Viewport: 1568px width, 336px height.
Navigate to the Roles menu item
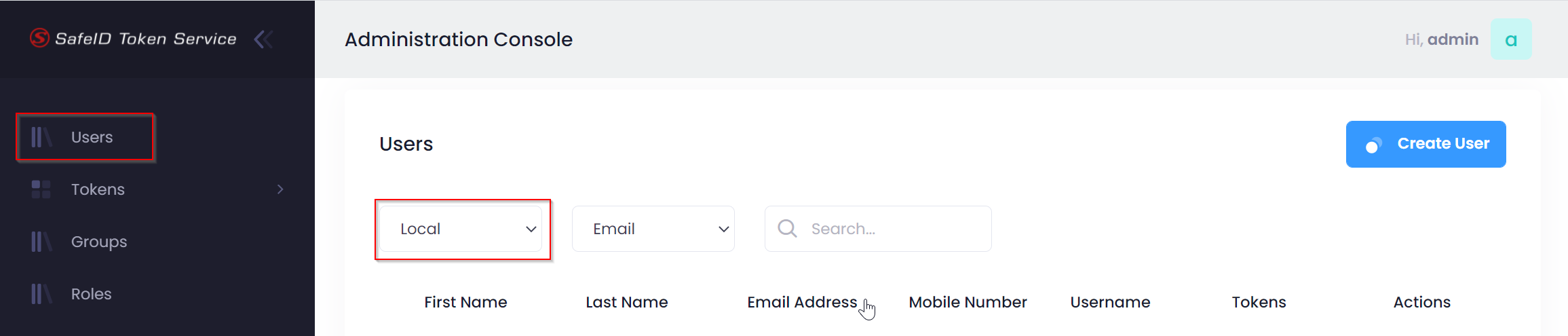pyautogui.click(x=92, y=294)
